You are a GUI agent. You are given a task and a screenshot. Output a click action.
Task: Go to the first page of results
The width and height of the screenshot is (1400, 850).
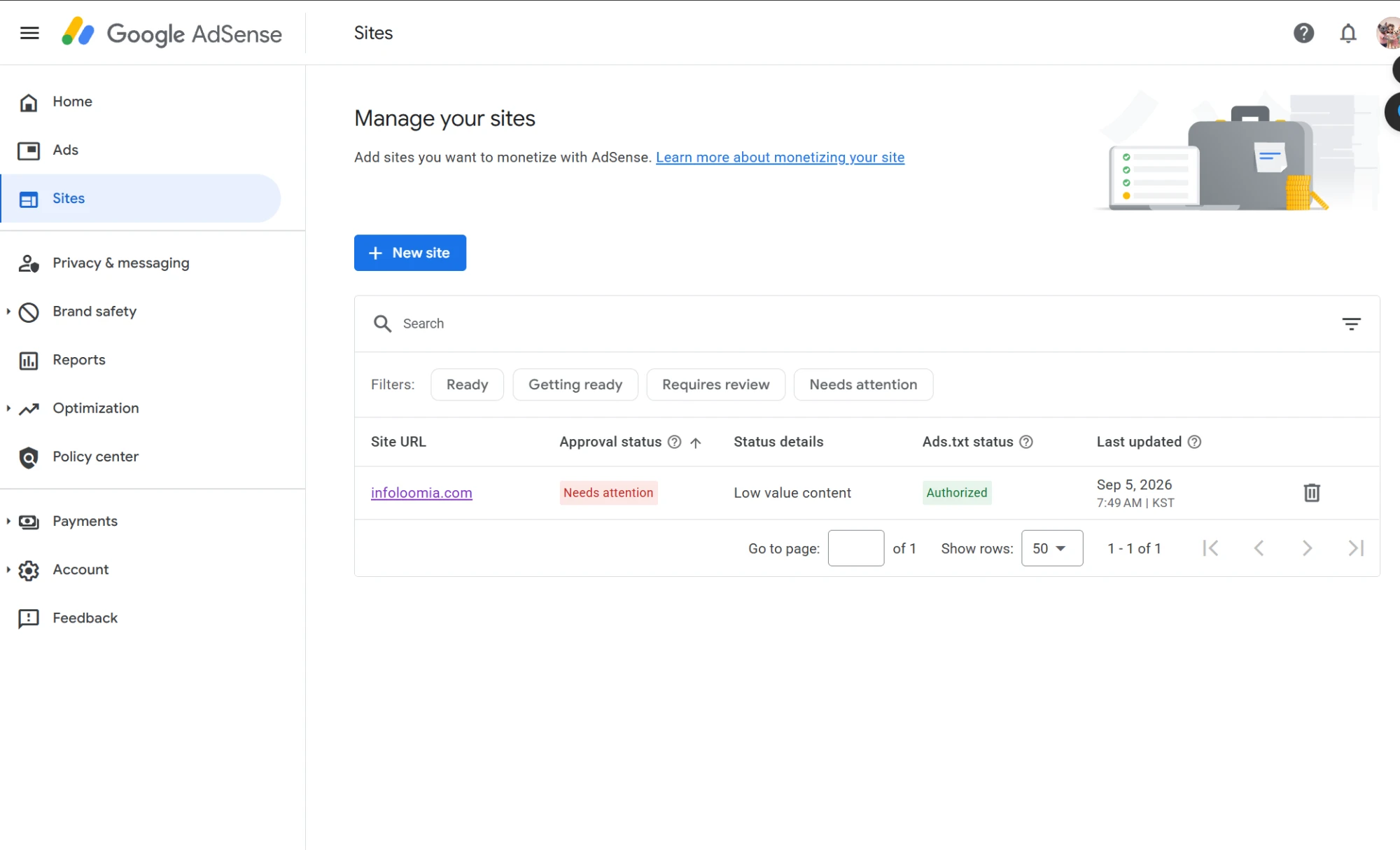click(1210, 548)
